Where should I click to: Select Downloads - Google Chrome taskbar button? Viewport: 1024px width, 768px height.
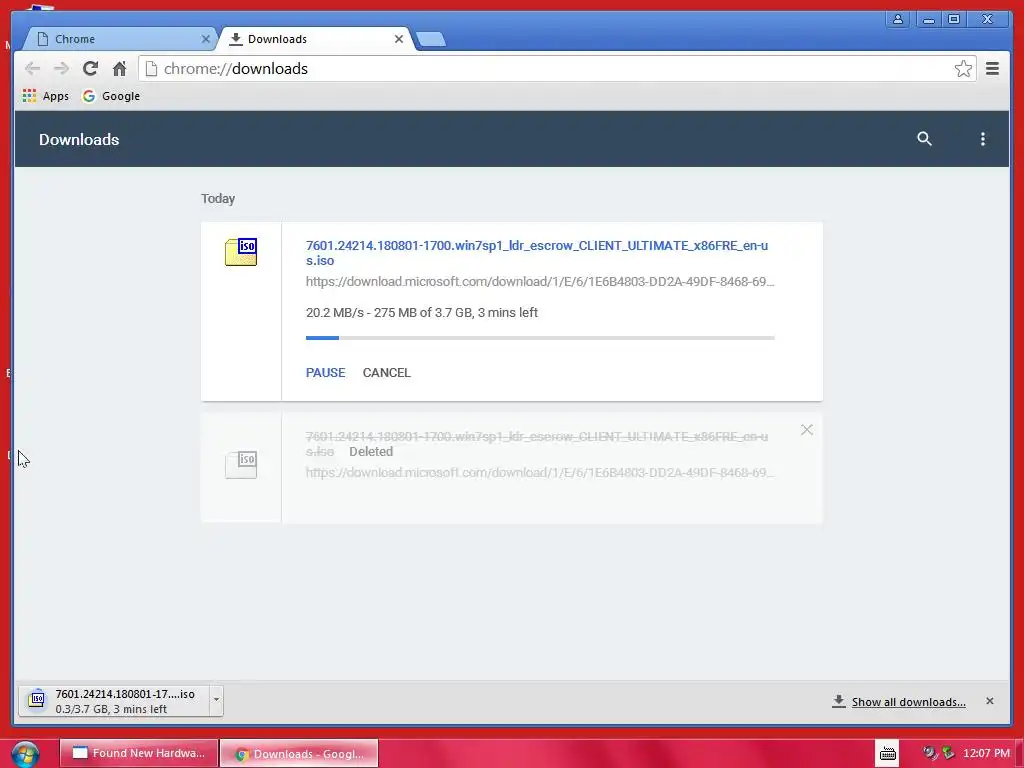tap(299, 754)
